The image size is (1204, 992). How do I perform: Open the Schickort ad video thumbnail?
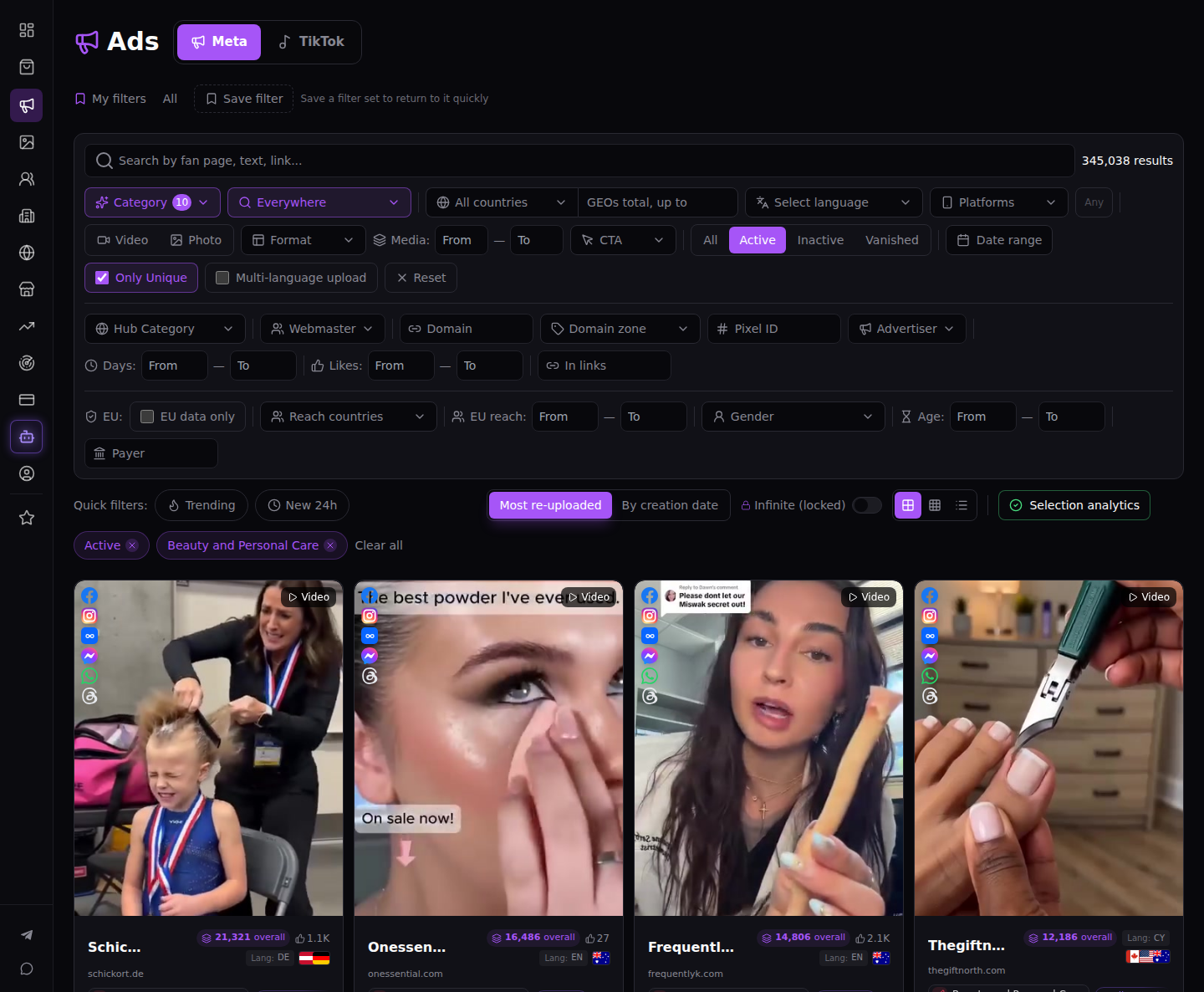pyautogui.click(x=208, y=748)
